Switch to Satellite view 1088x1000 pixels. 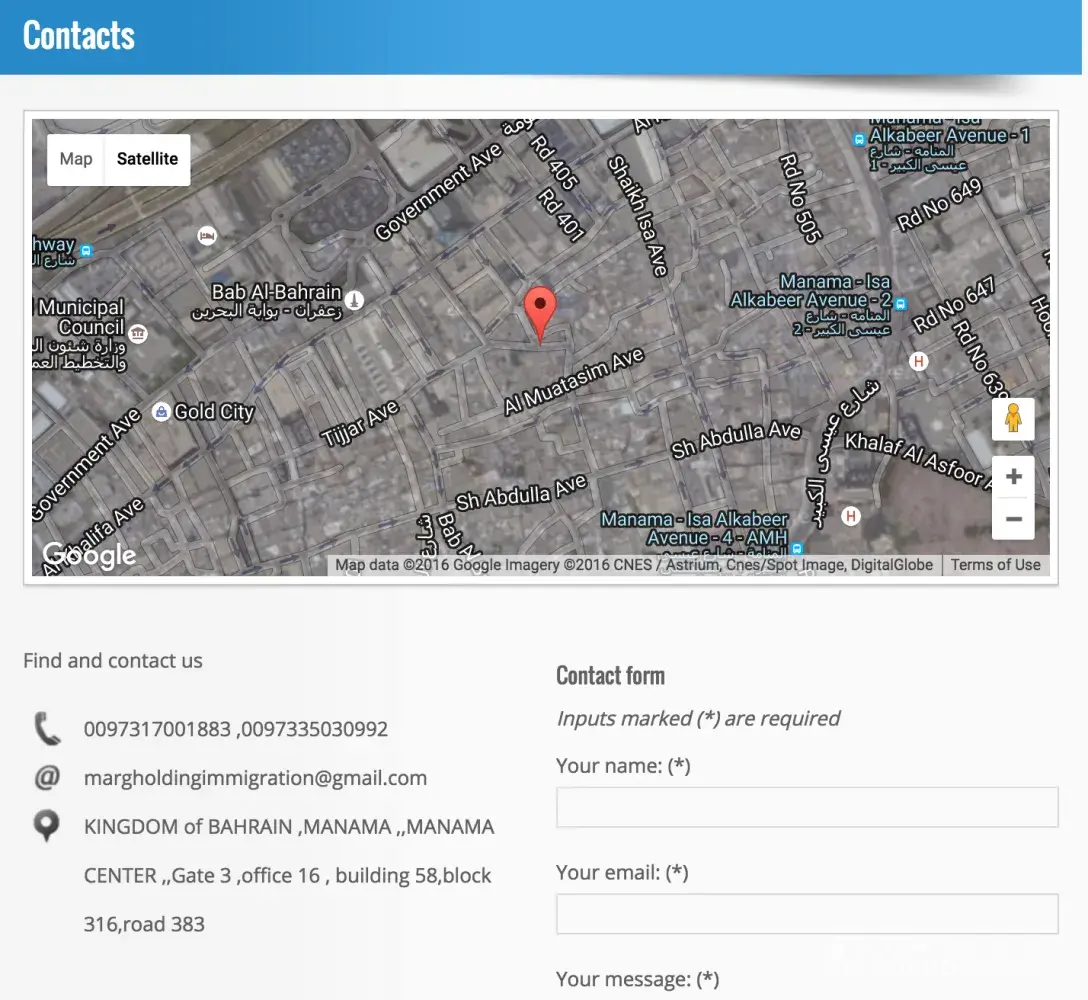tap(147, 159)
